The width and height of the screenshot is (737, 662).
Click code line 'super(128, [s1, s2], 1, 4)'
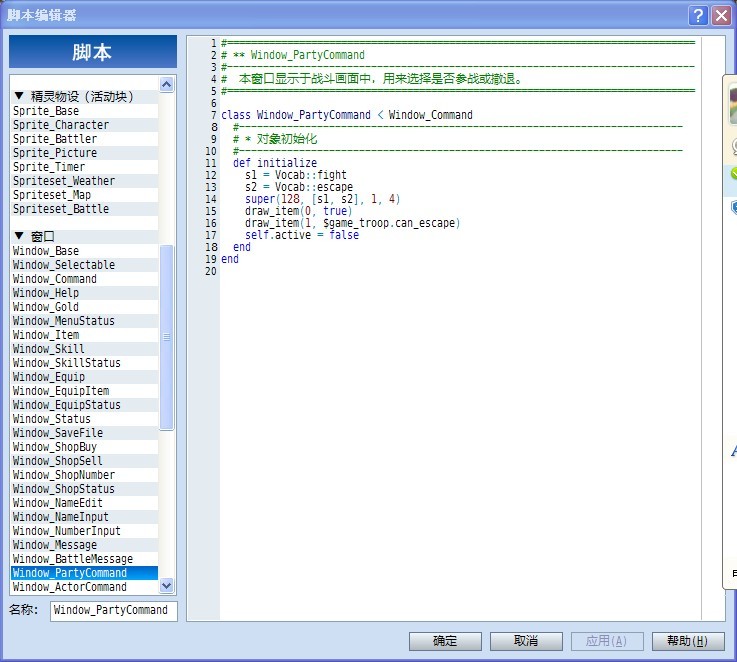(322, 199)
